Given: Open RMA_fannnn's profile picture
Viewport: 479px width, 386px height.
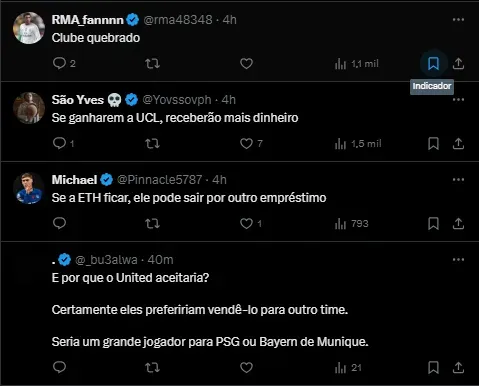Looking at the screenshot, I should tap(29, 28).
